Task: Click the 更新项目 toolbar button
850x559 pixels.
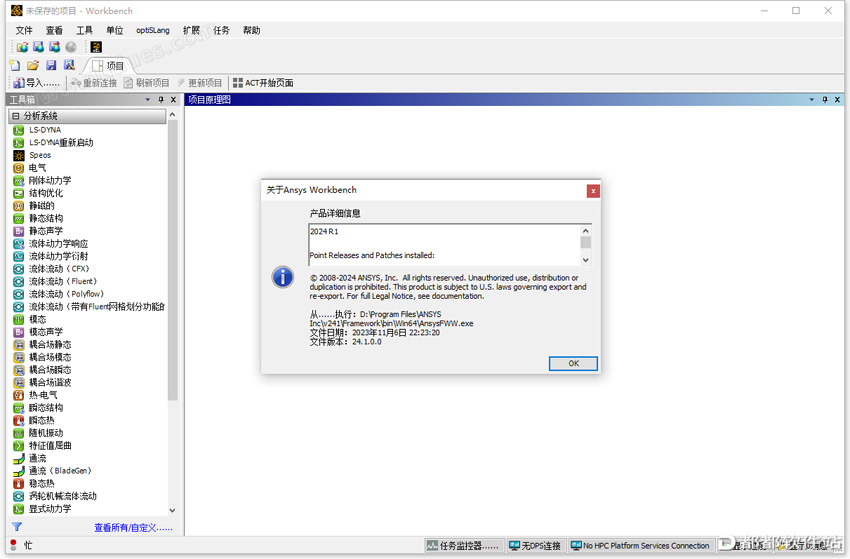Action: [x=199, y=83]
